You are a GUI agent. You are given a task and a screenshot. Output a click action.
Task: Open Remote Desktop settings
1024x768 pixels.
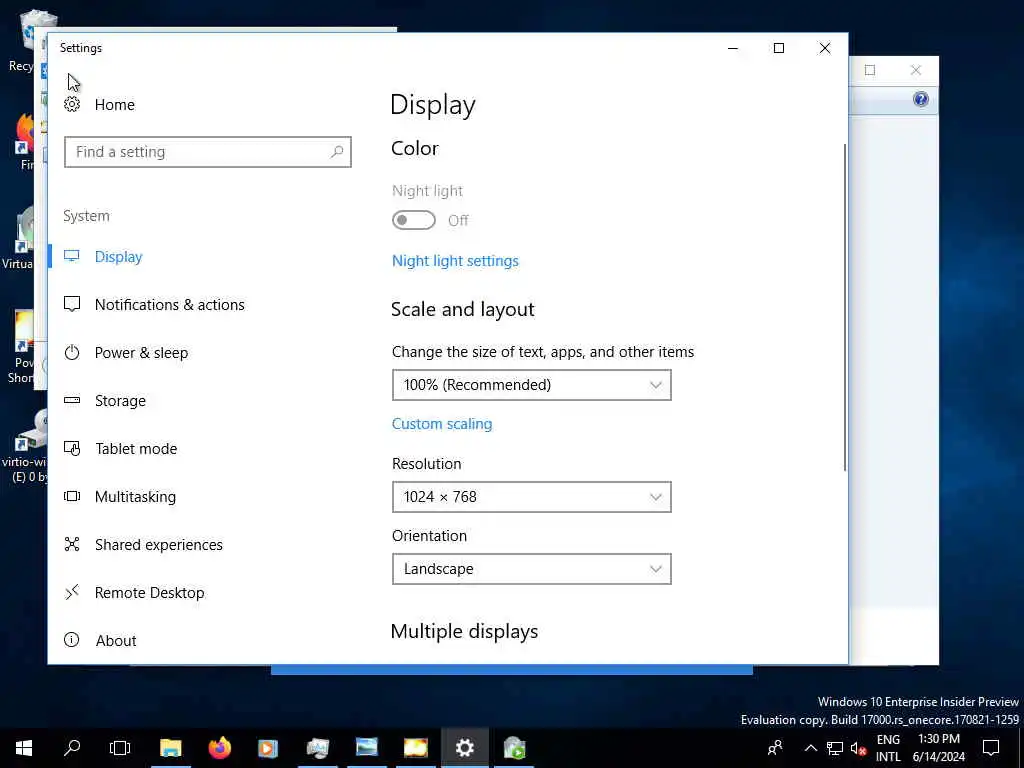150,592
